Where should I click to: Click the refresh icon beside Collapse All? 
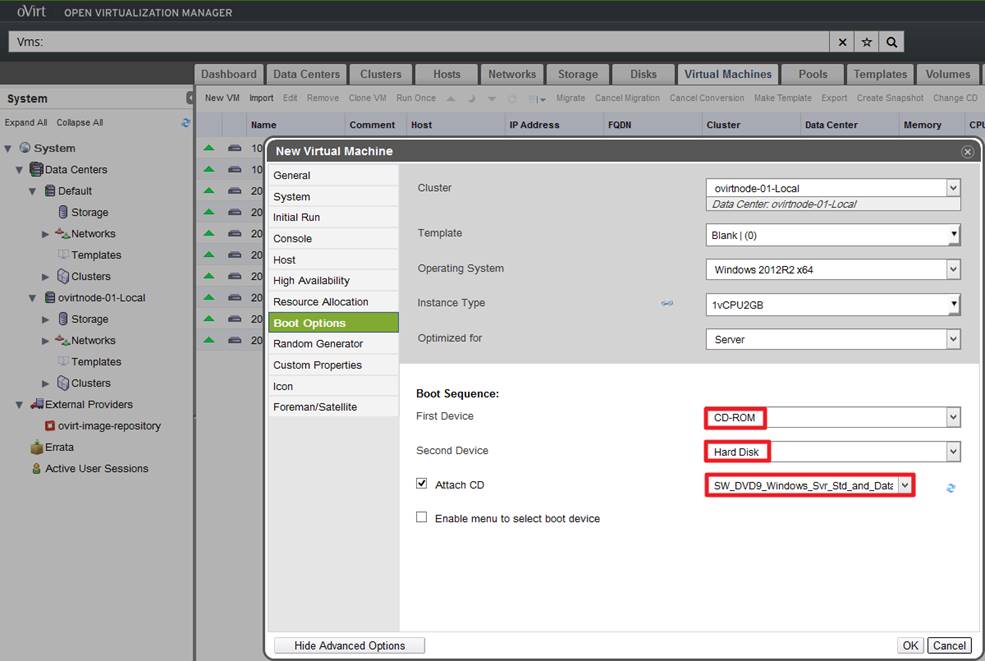click(x=185, y=123)
